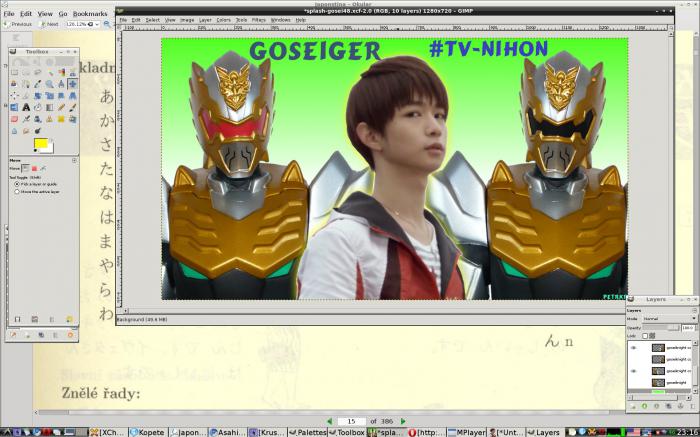The width and height of the screenshot is (700, 437).
Task: Create a new layer in Layers panel
Action: click(x=633, y=406)
